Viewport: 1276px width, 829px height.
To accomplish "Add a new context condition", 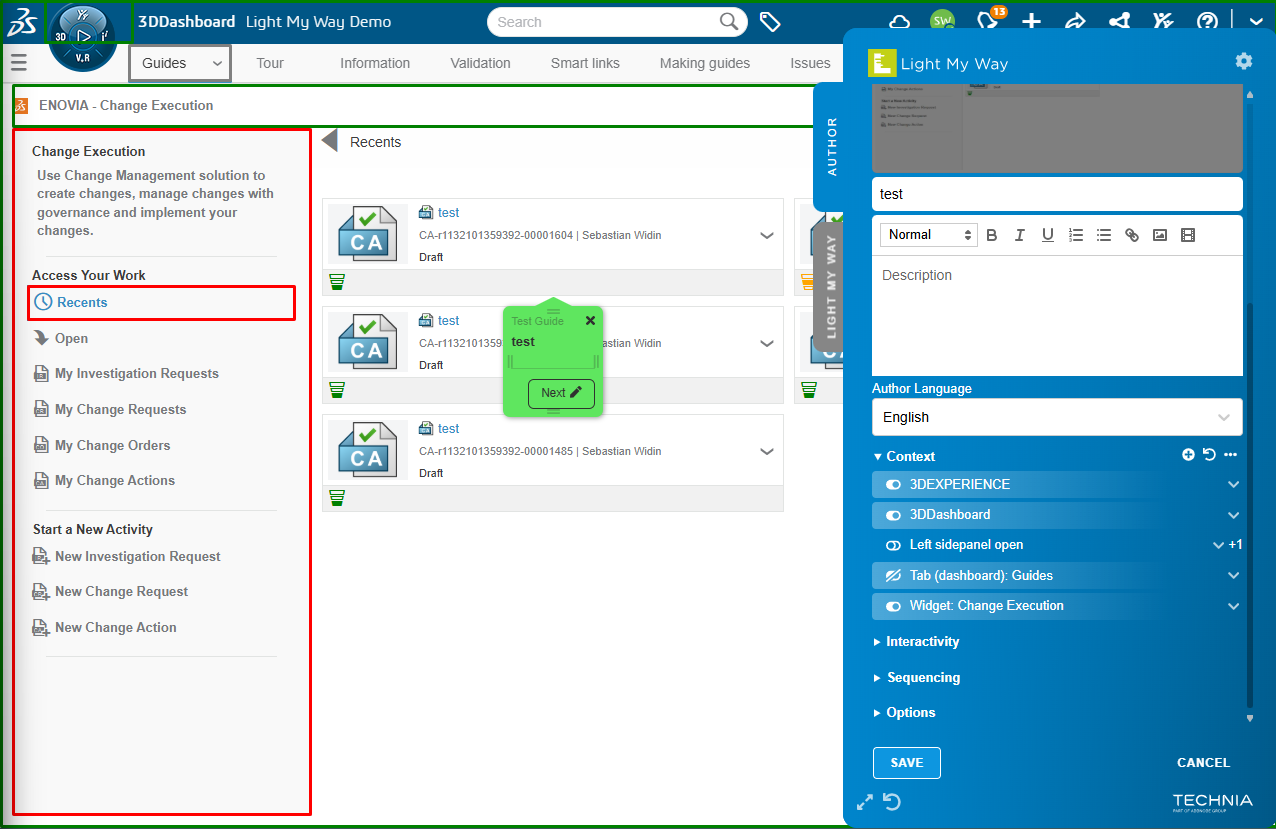I will [x=1188, y=455].
